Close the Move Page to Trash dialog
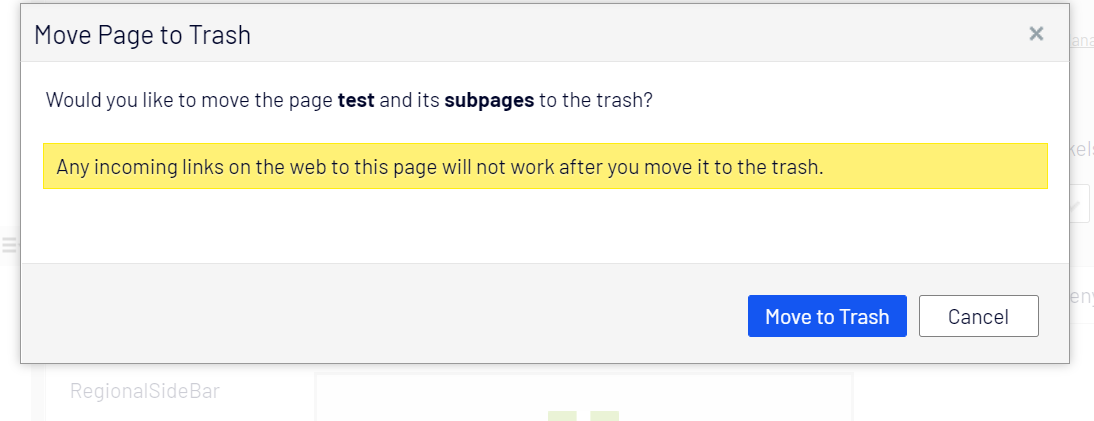 pos(1036,34)
